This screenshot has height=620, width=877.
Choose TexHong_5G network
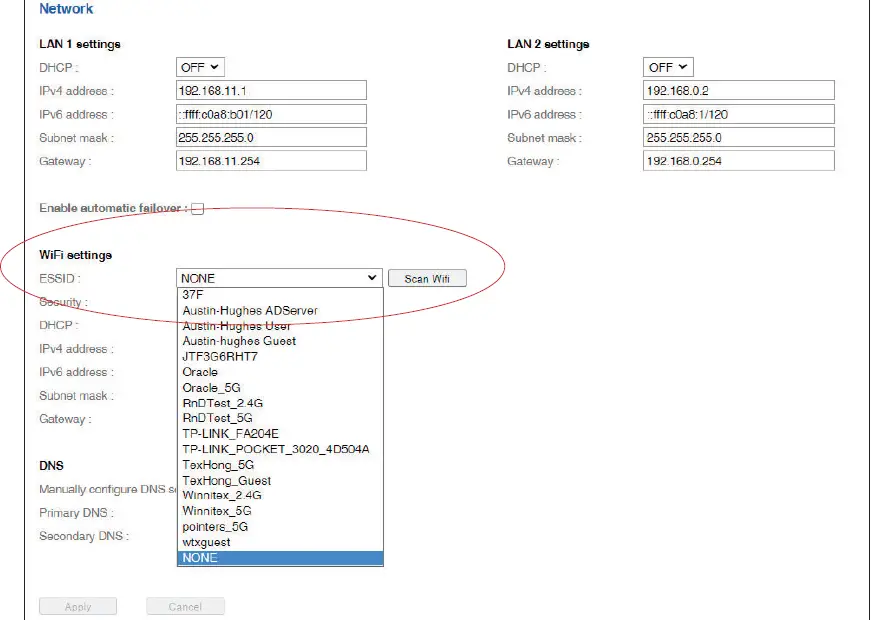280,465
